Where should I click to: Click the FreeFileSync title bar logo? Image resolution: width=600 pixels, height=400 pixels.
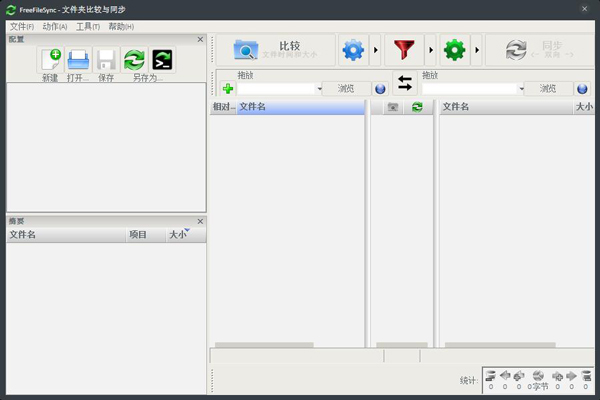click(x=11, y=10)
